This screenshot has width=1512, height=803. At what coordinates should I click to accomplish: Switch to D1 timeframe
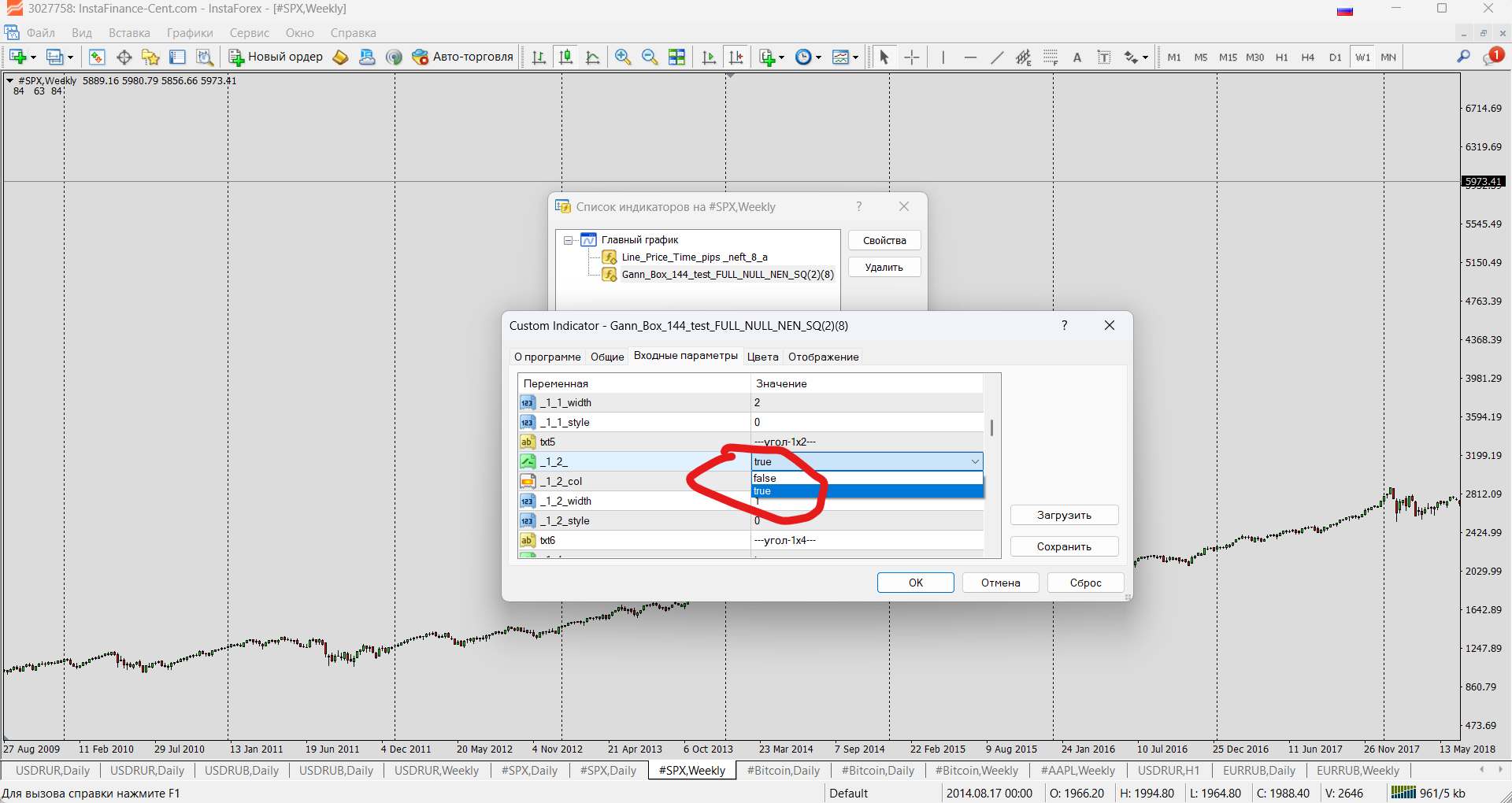point(1336,57)
